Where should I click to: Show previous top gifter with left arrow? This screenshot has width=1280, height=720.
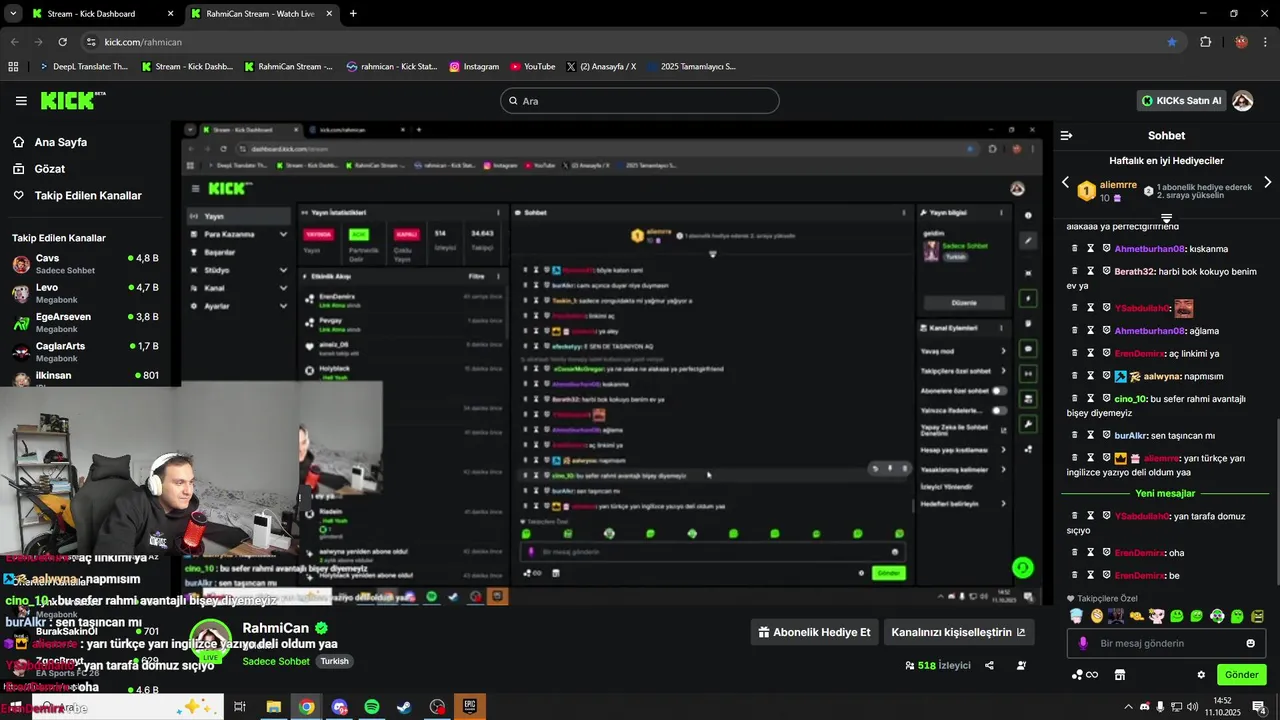tap(1065, 183)
